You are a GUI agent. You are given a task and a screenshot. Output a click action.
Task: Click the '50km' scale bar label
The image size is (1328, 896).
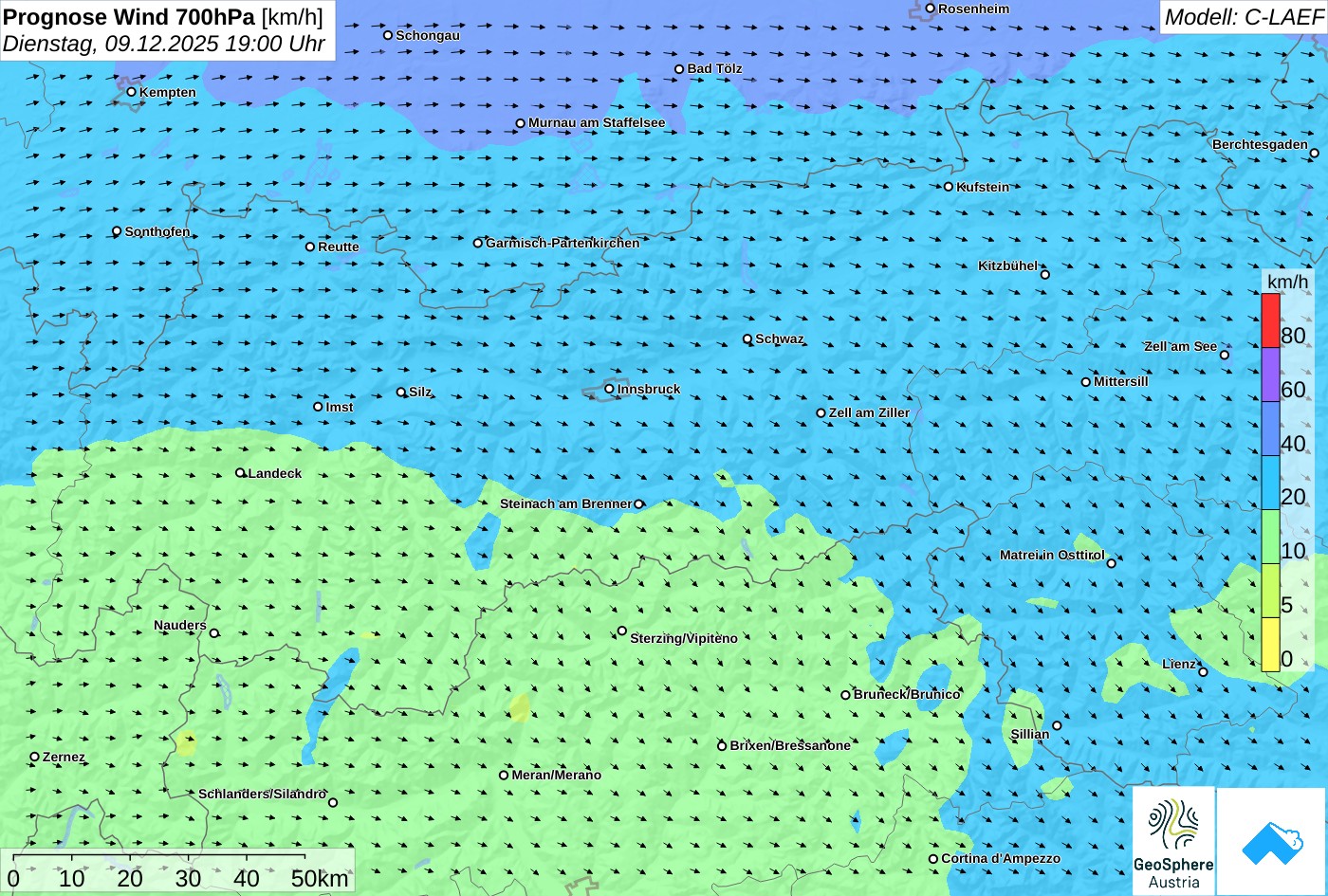pyautogui.click(x=320, y=879)
